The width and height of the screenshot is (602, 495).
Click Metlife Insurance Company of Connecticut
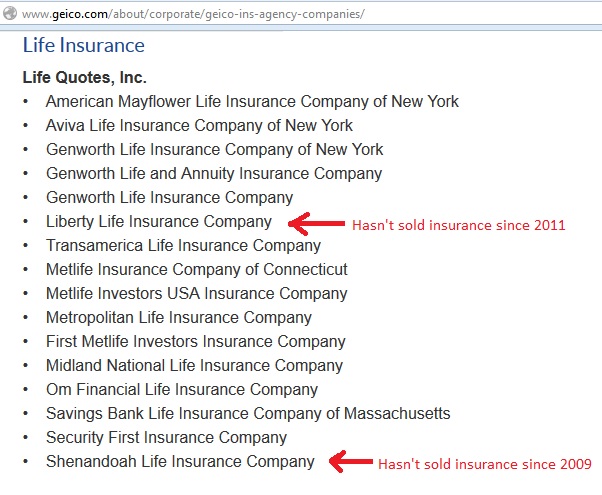197,270
